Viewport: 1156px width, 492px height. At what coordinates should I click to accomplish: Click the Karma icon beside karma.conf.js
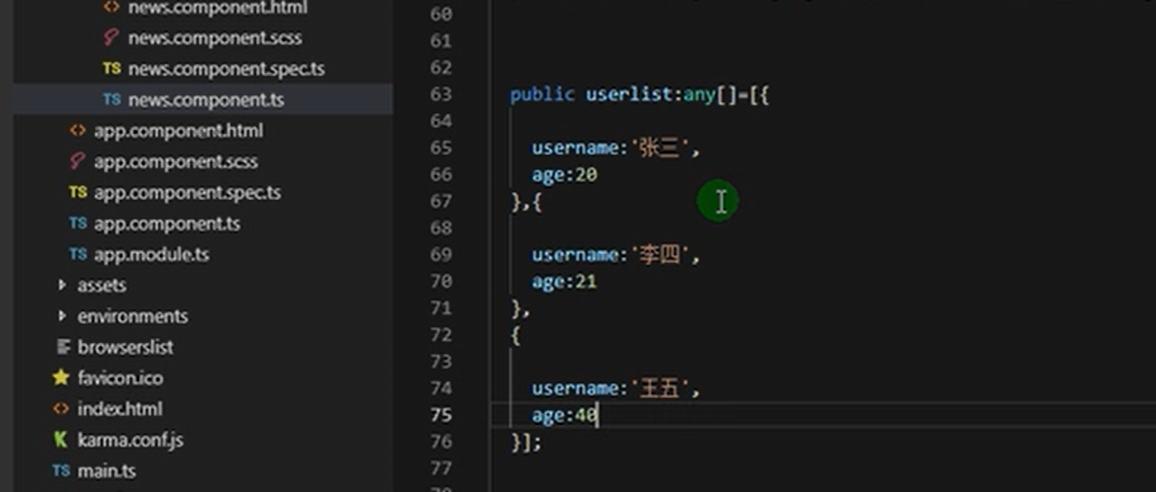[x=61, y=440]
